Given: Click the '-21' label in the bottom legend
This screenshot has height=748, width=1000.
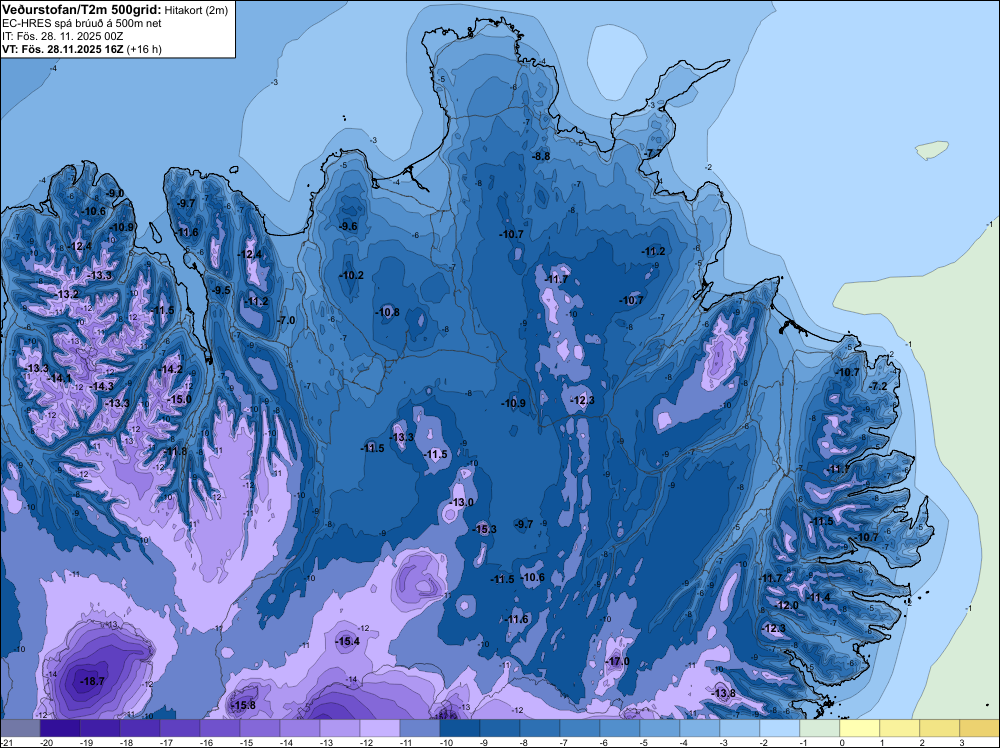Looking at the screenshot, I should [x=6, y=743].
